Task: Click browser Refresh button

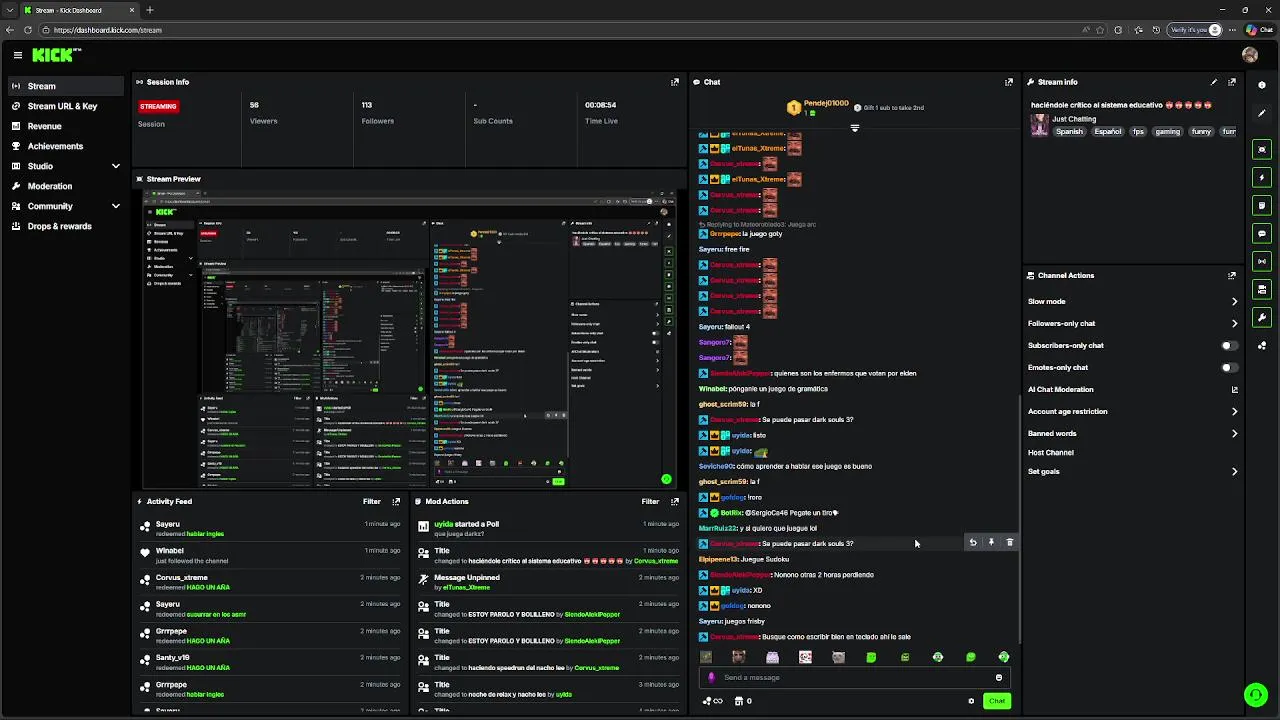Action: [27, 30]
